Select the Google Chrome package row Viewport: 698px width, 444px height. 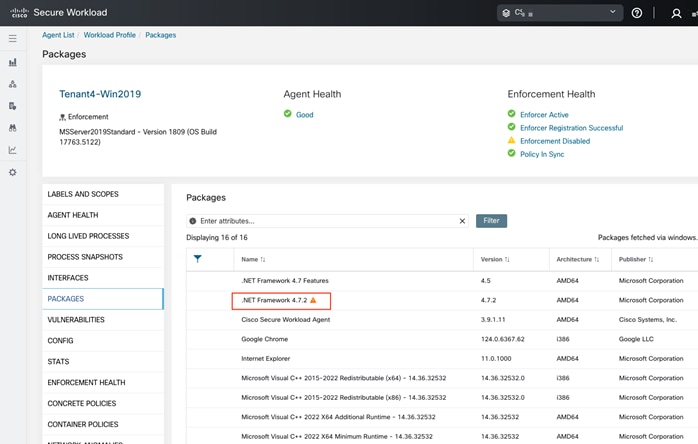pos(442,339)
